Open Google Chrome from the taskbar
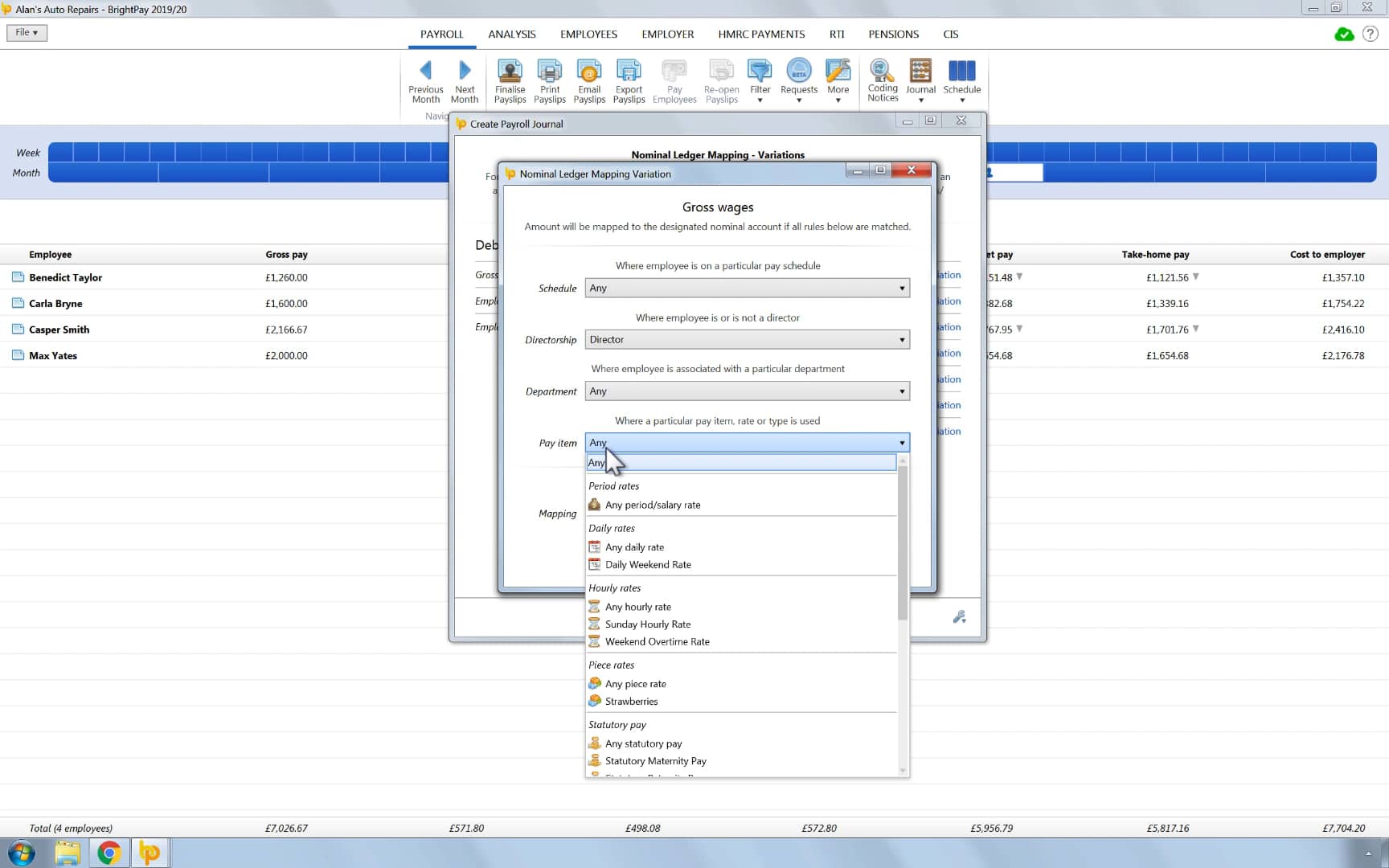 (x=110, y=854)
